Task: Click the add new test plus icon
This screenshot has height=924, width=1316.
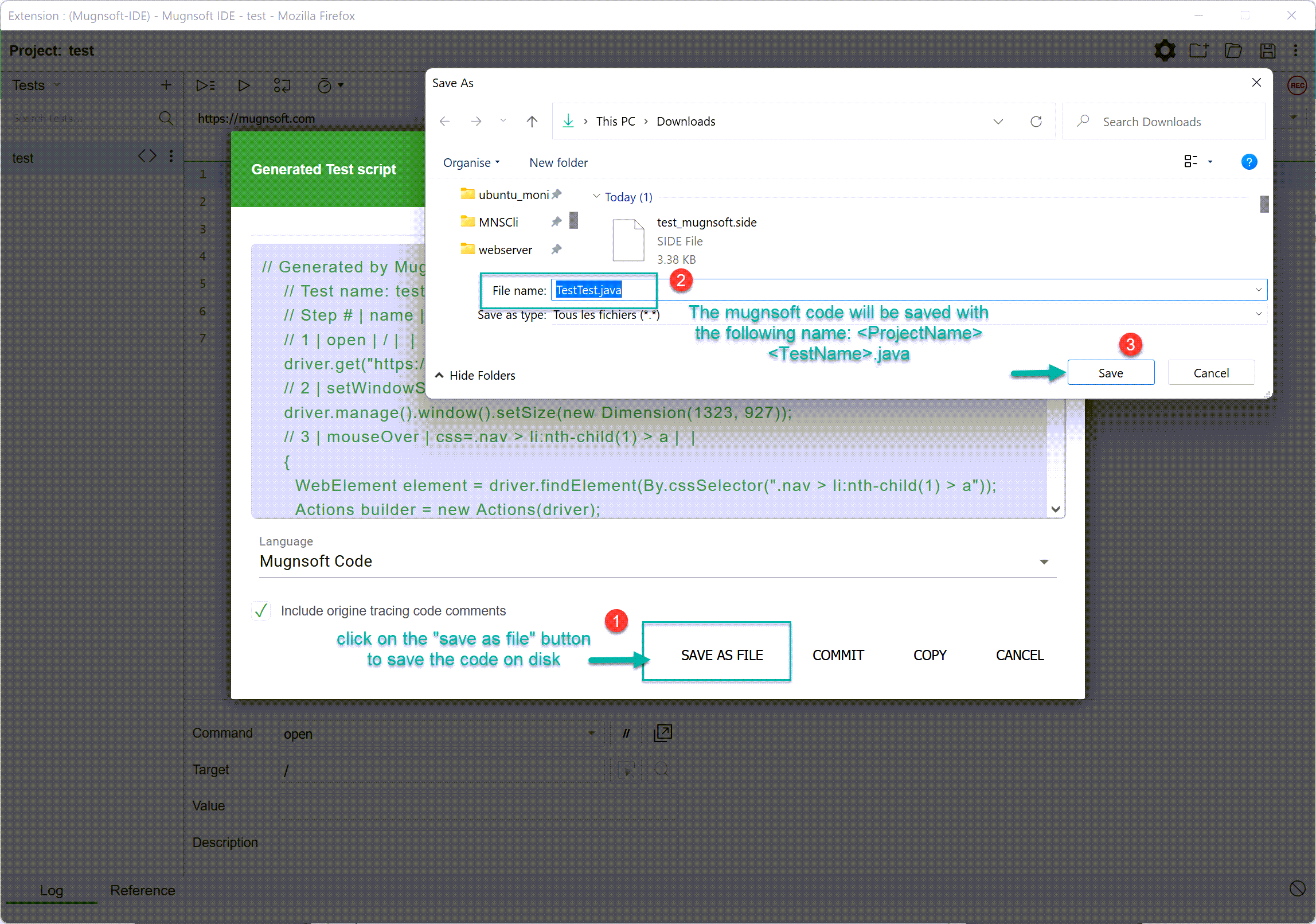Action: (166, 85)
